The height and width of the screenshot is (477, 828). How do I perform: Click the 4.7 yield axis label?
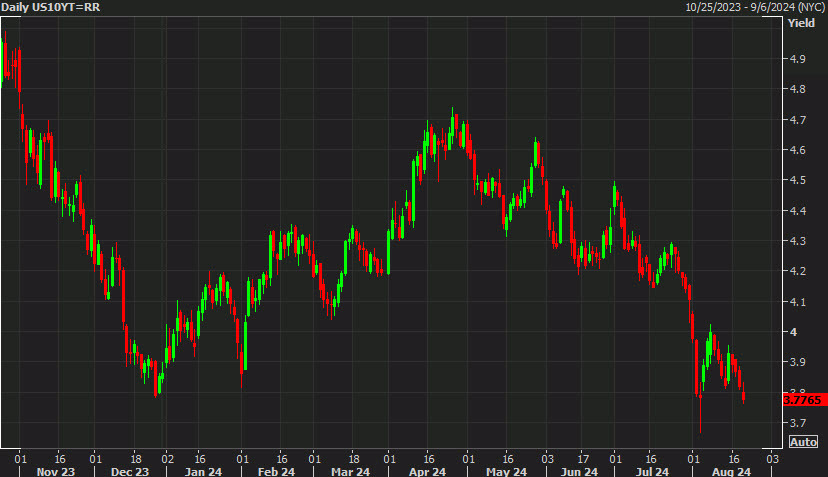pyautogui.click(x=797, y=120)
